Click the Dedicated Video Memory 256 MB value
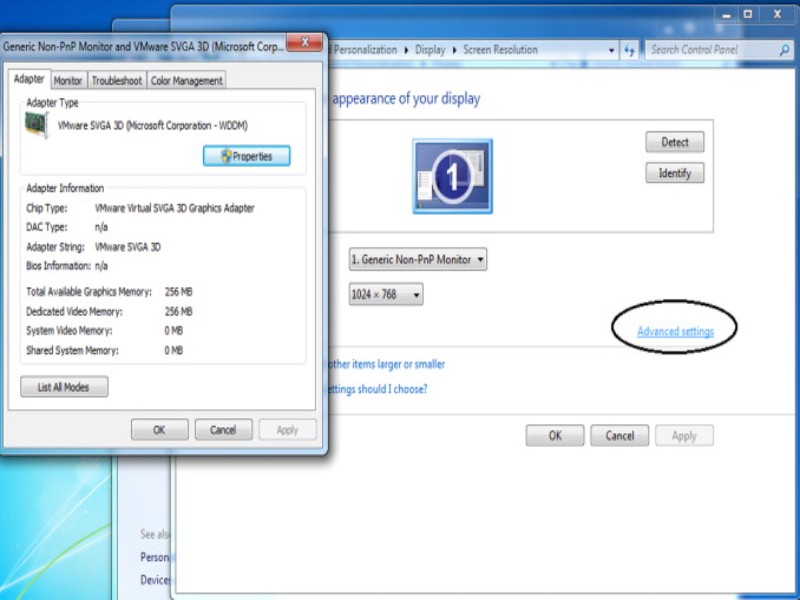Screen dimensions: 800x600 click(179, 311)
